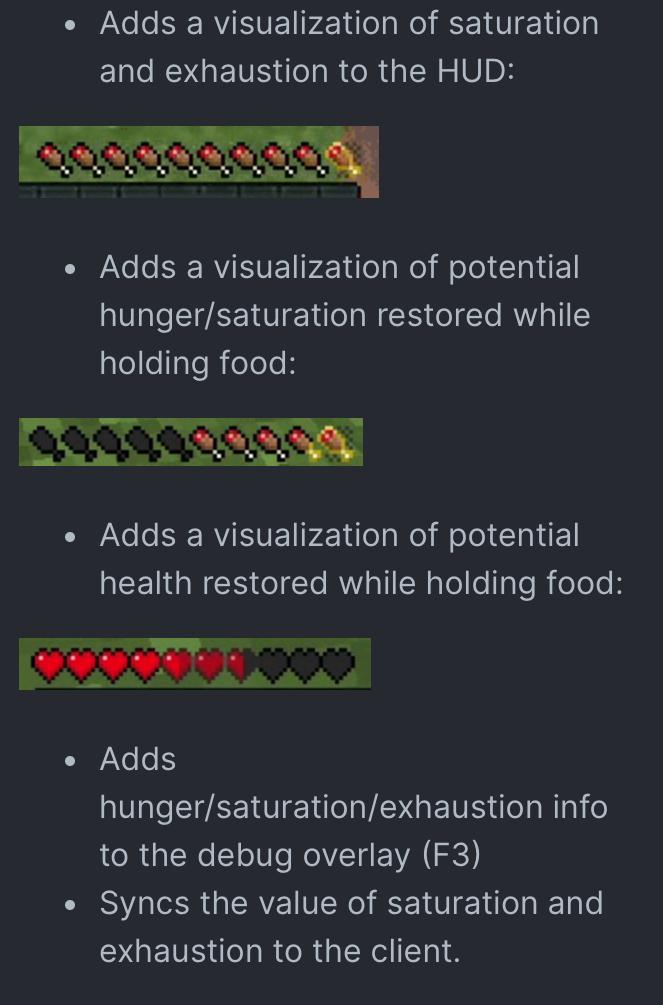
Task: Select the half-filled heart in the health bar
Action: tap(241, 665)
